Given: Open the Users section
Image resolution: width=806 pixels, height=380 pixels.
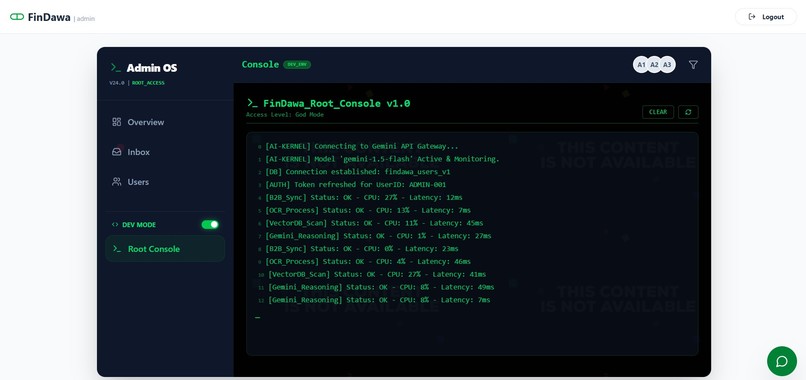Looking at the screenshot, I should pos(165,182).
